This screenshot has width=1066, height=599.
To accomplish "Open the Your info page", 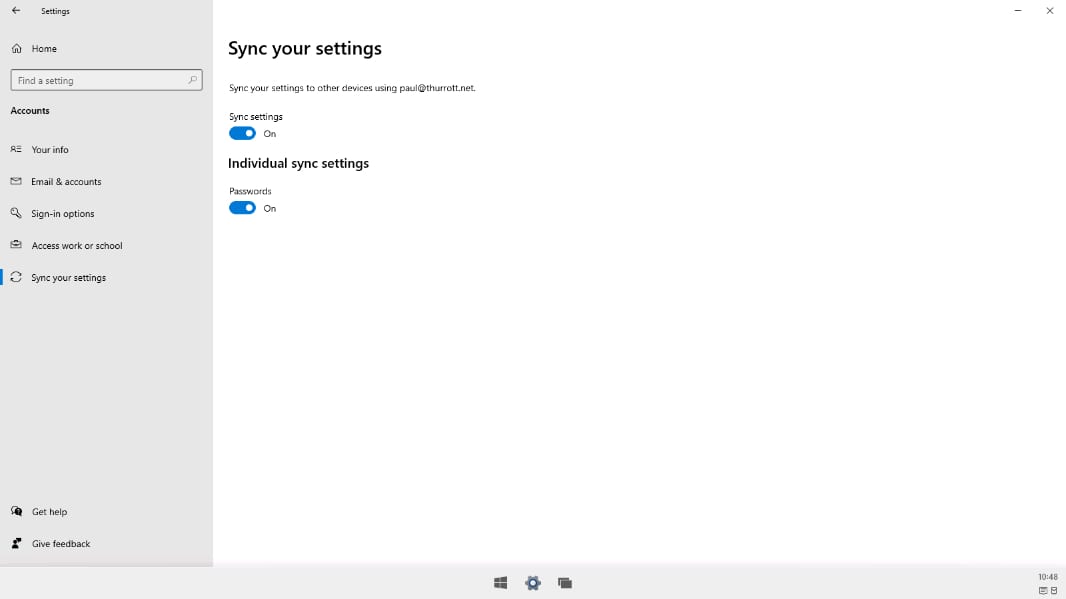I will click(106, 150).
